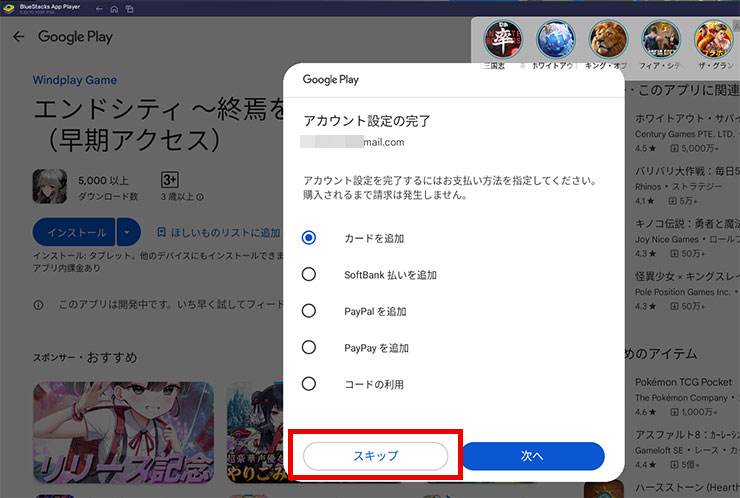The image size is (740, 498).
Task: Click the インストール button
Action: click(74, 232)
